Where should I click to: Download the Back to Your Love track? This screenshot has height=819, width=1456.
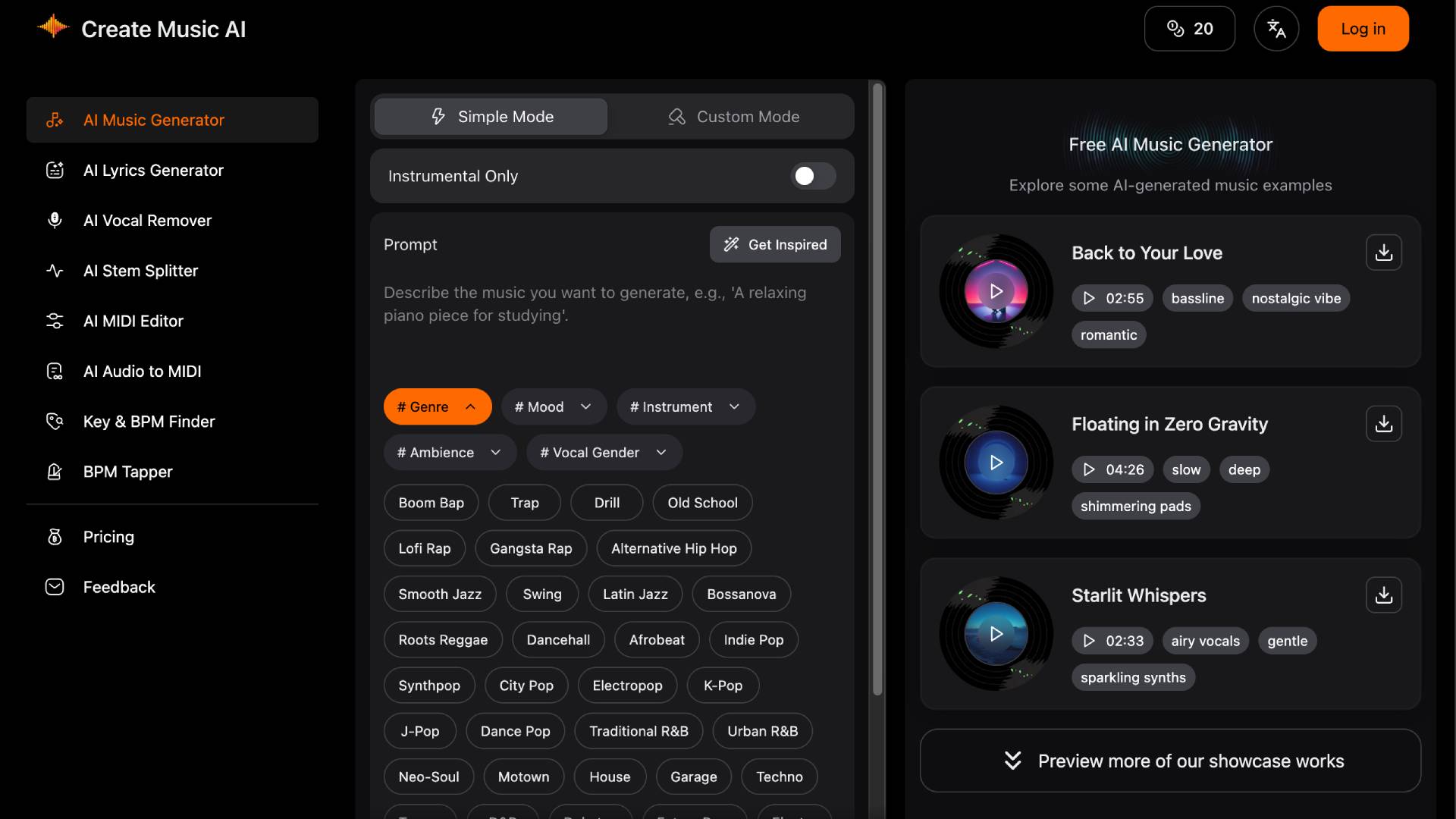(x=1383, y=253)
